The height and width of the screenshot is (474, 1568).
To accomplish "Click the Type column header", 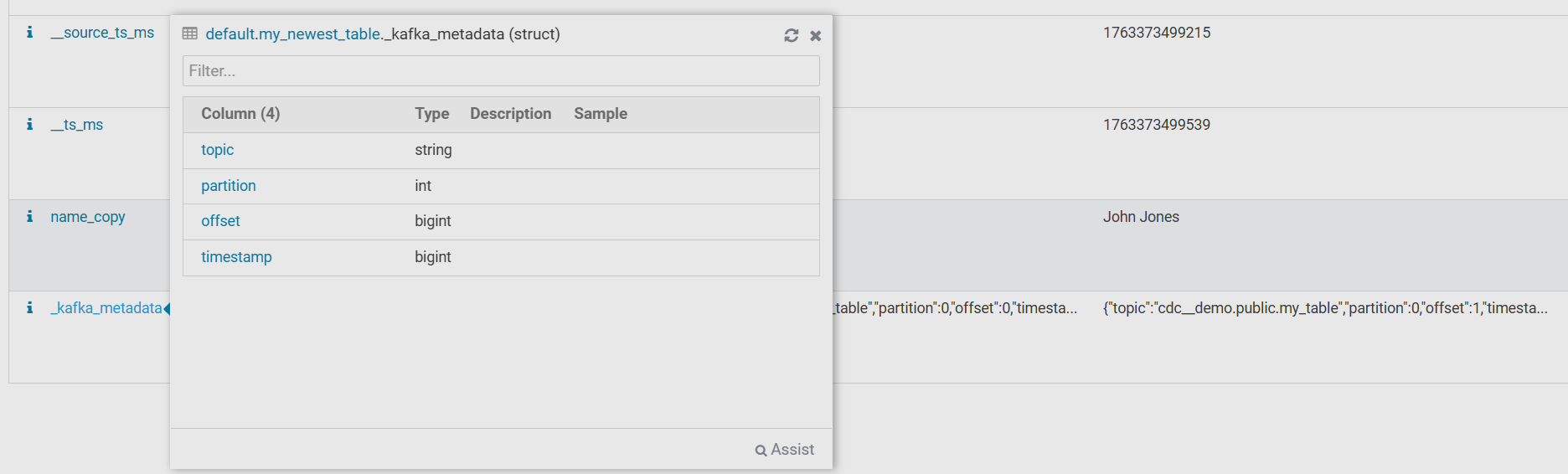I will click(431, 114).
